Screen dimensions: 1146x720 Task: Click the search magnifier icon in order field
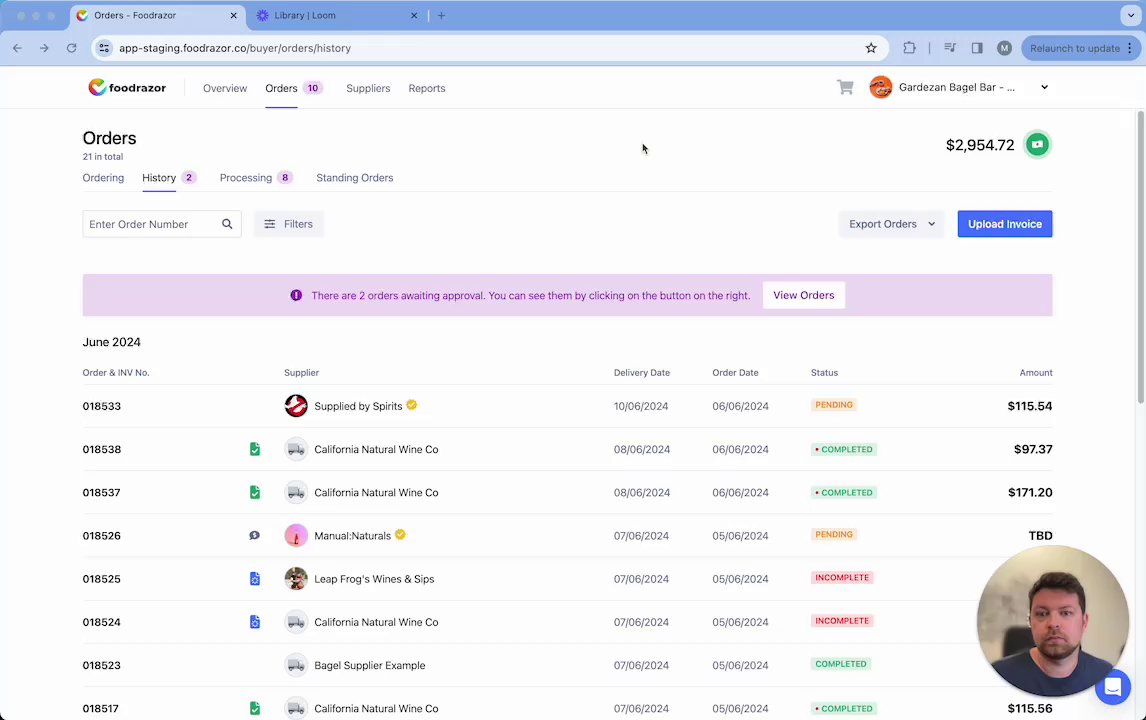227,224
